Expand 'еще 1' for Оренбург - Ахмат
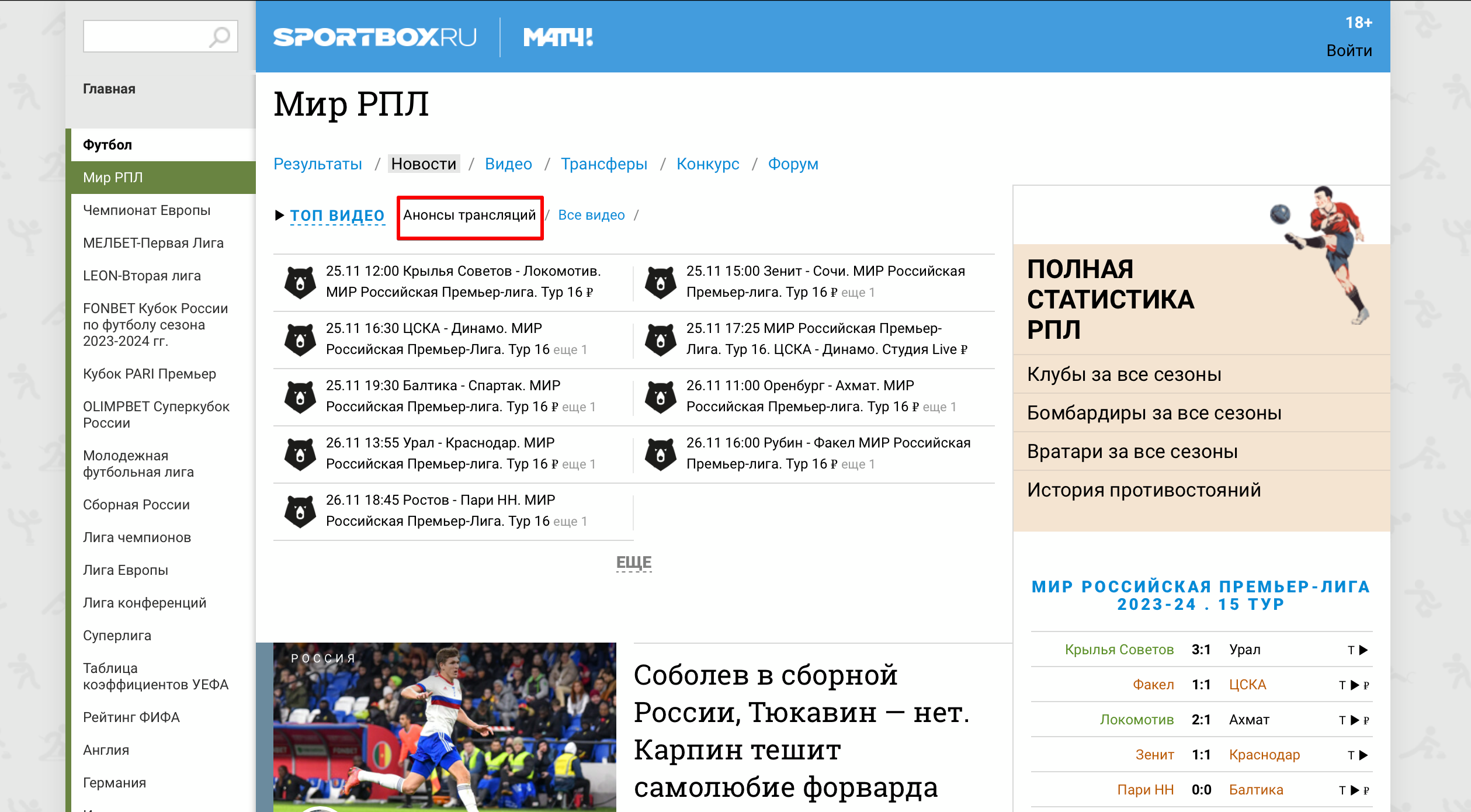 pyautogui.click(x=939, y=407)
